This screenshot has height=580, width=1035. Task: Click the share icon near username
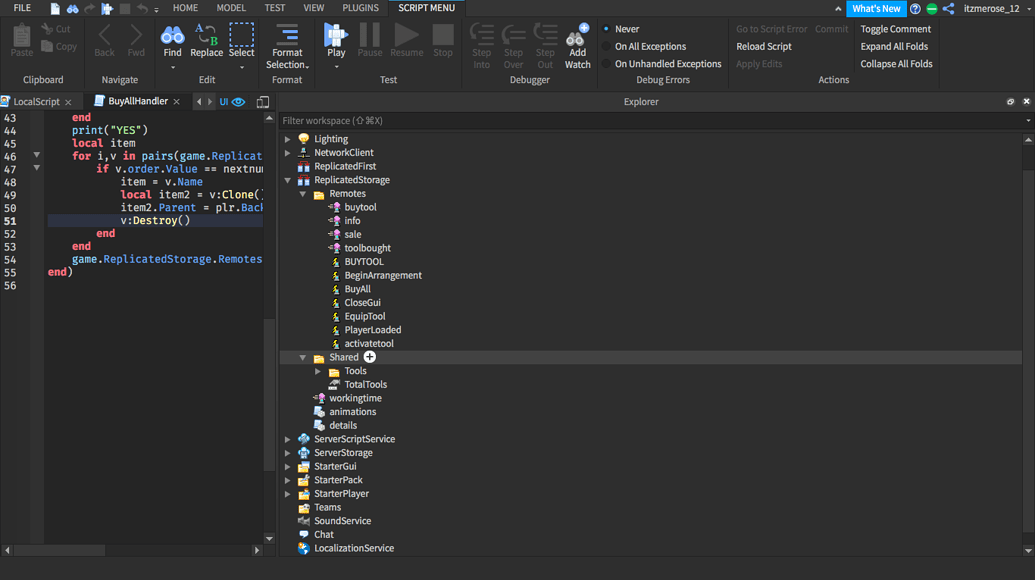click(949, 9)
